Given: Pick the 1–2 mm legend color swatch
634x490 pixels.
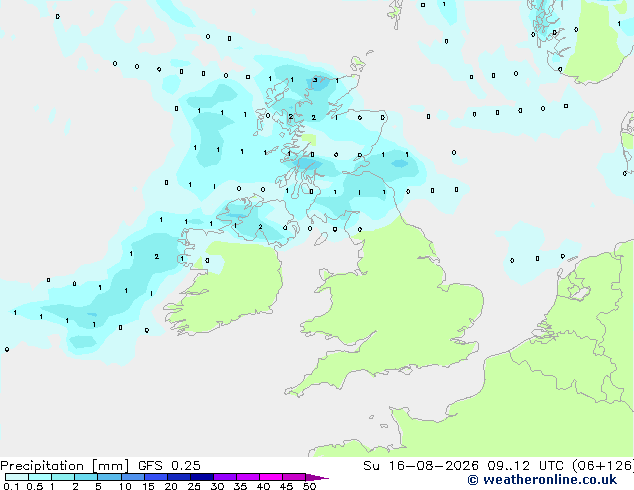Looking at the screenshot, I should 63,477.
